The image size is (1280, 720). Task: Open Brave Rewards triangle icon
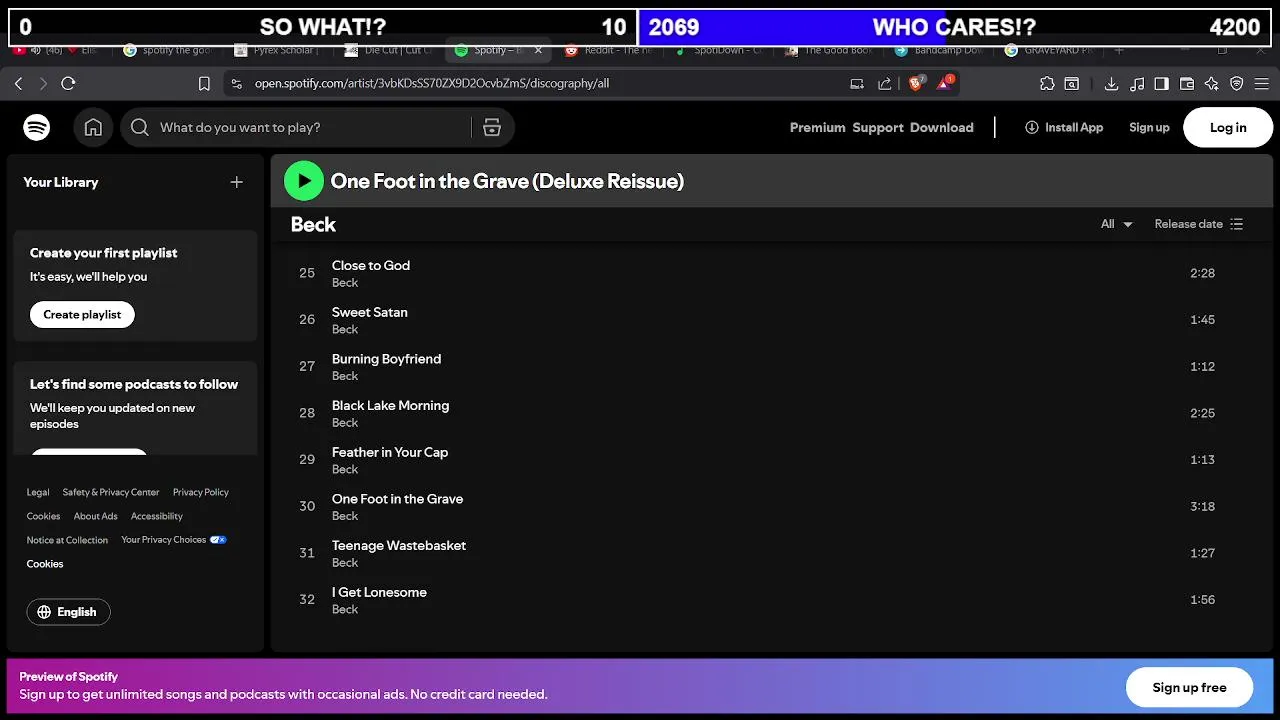945,83
